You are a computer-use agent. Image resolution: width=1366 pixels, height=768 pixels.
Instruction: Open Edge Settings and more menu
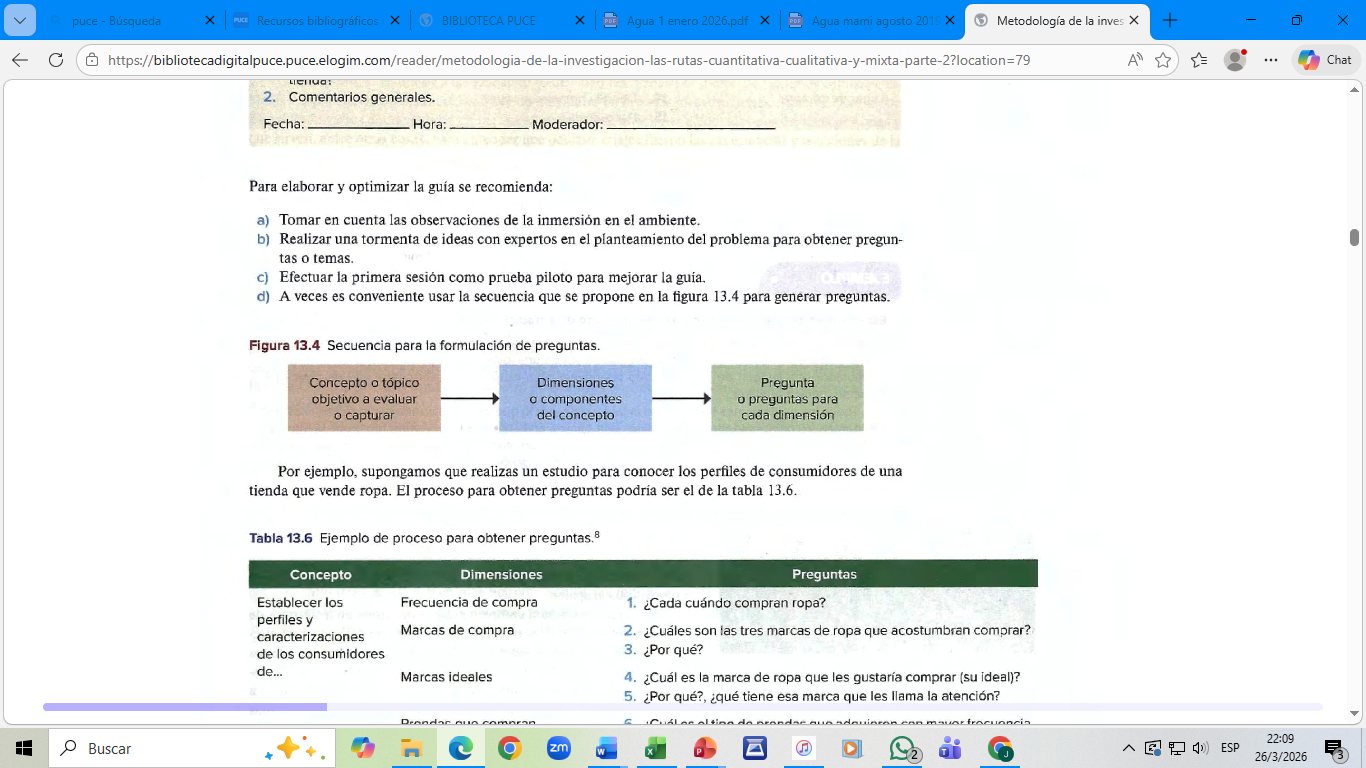(x=1271, y=60)
